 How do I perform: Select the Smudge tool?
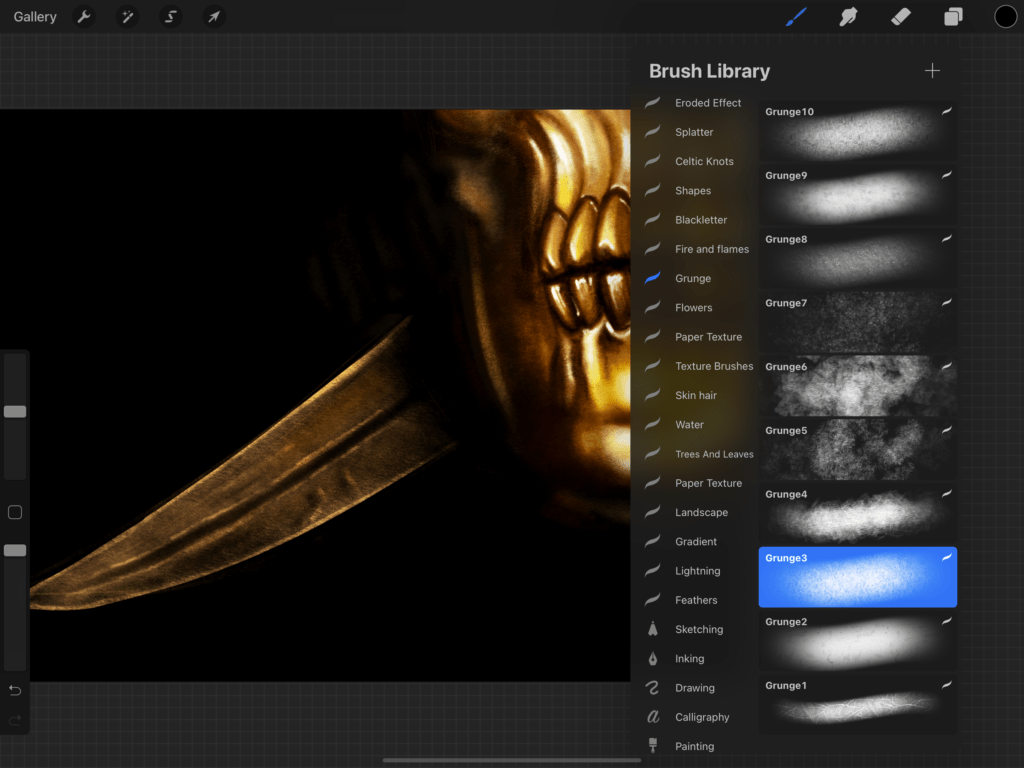[x=848, y=17]
